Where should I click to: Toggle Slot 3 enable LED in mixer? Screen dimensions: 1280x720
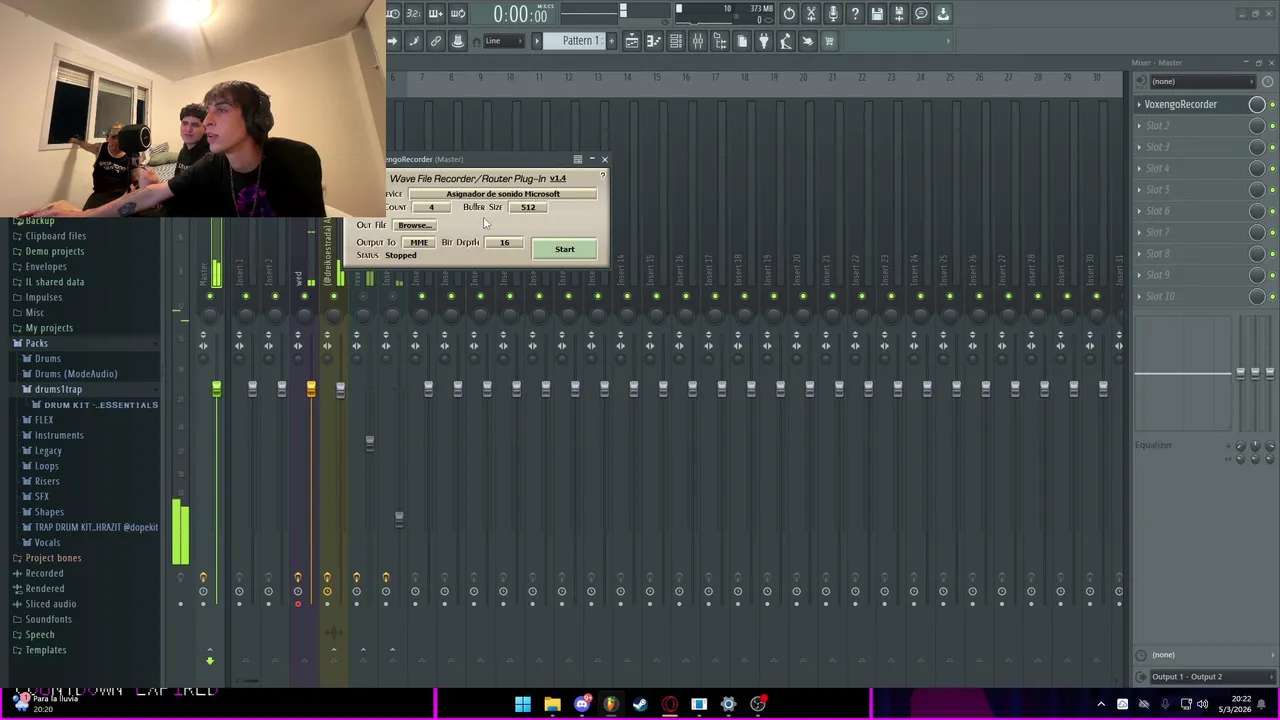tap(1272, 147)
